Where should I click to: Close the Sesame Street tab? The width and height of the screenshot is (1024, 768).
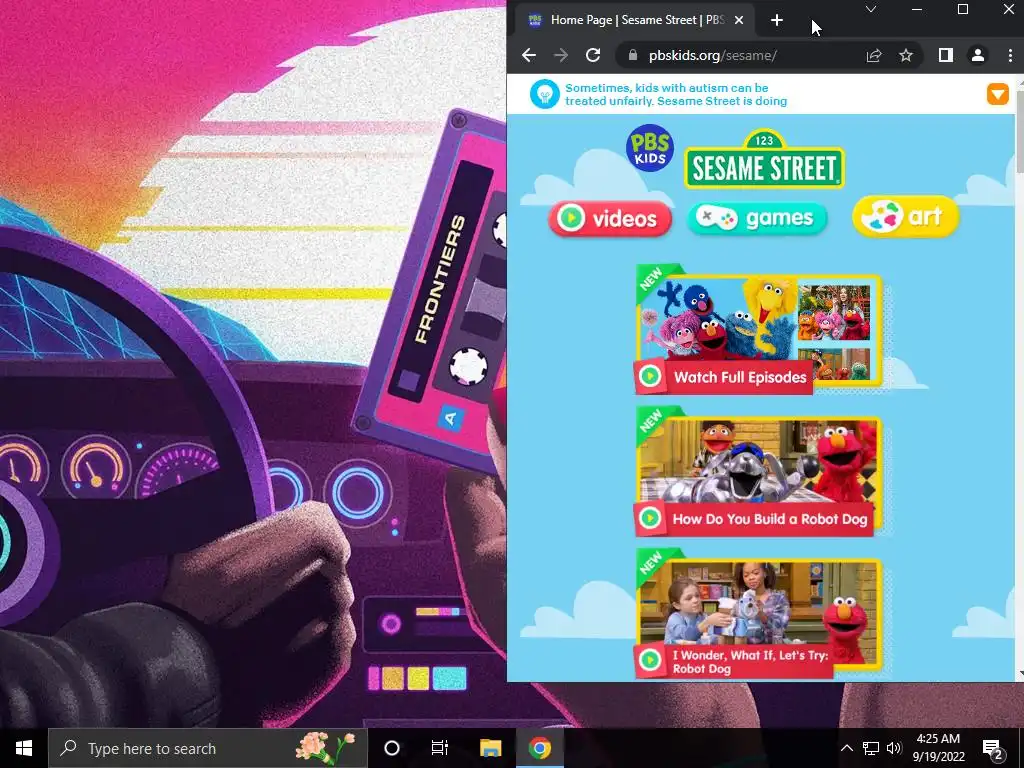[x=739, y=20]
